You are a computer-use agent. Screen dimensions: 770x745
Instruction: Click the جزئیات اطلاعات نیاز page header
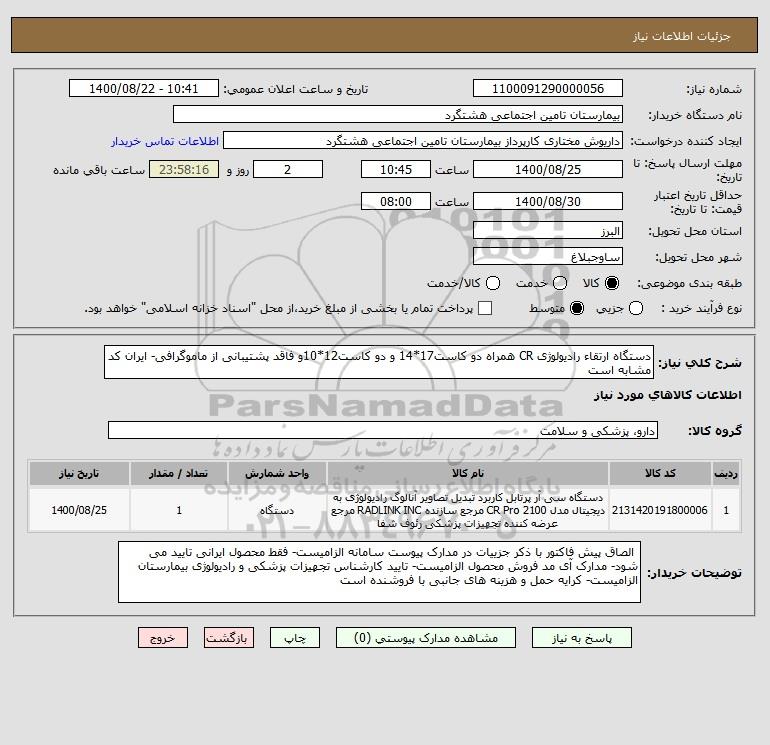(x=682, y=36)
